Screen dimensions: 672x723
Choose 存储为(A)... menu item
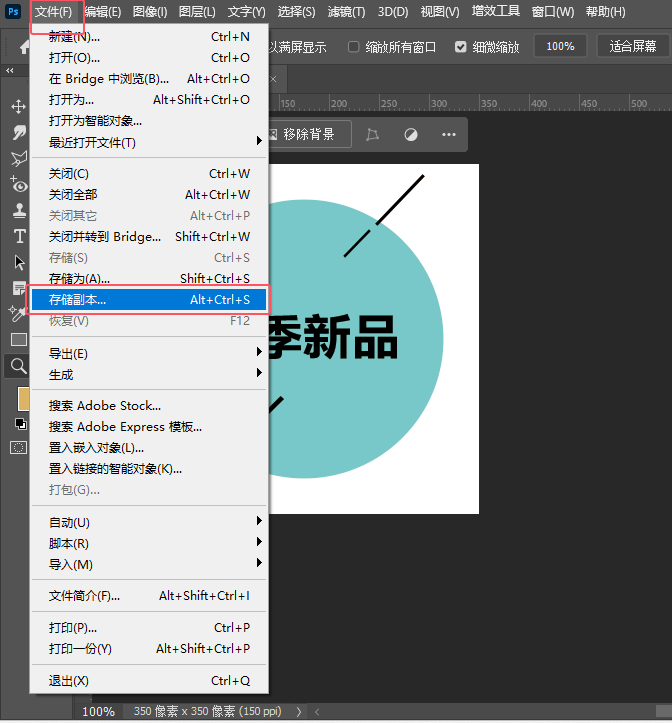(149, 279)
